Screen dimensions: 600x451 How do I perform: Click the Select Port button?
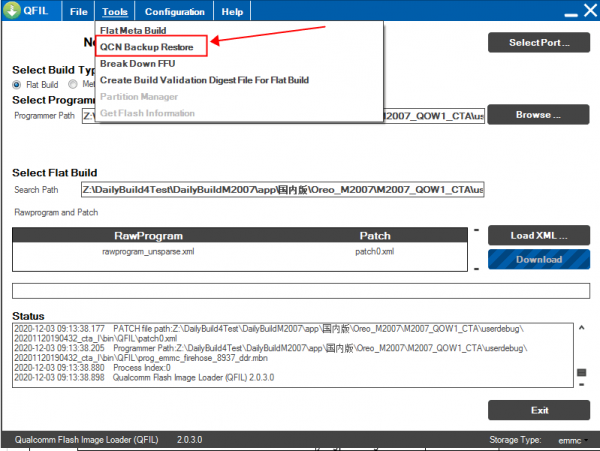click(539, 42)
